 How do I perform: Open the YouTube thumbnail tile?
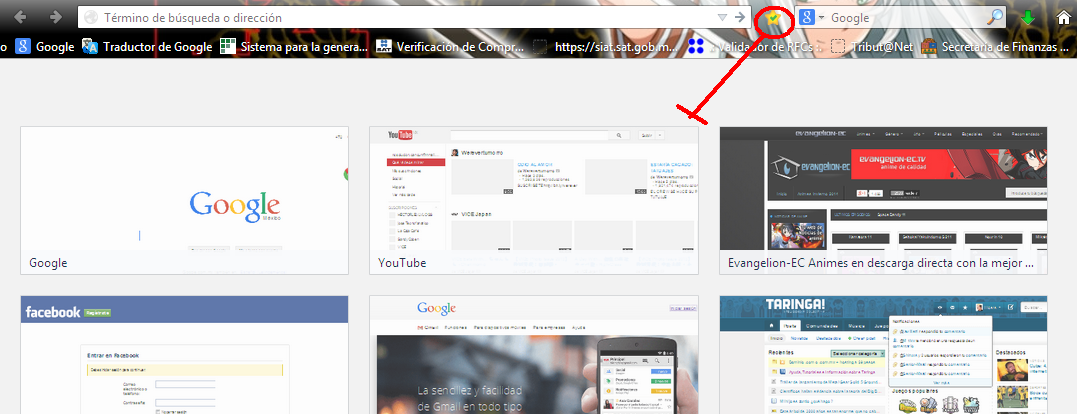point(534,200)
